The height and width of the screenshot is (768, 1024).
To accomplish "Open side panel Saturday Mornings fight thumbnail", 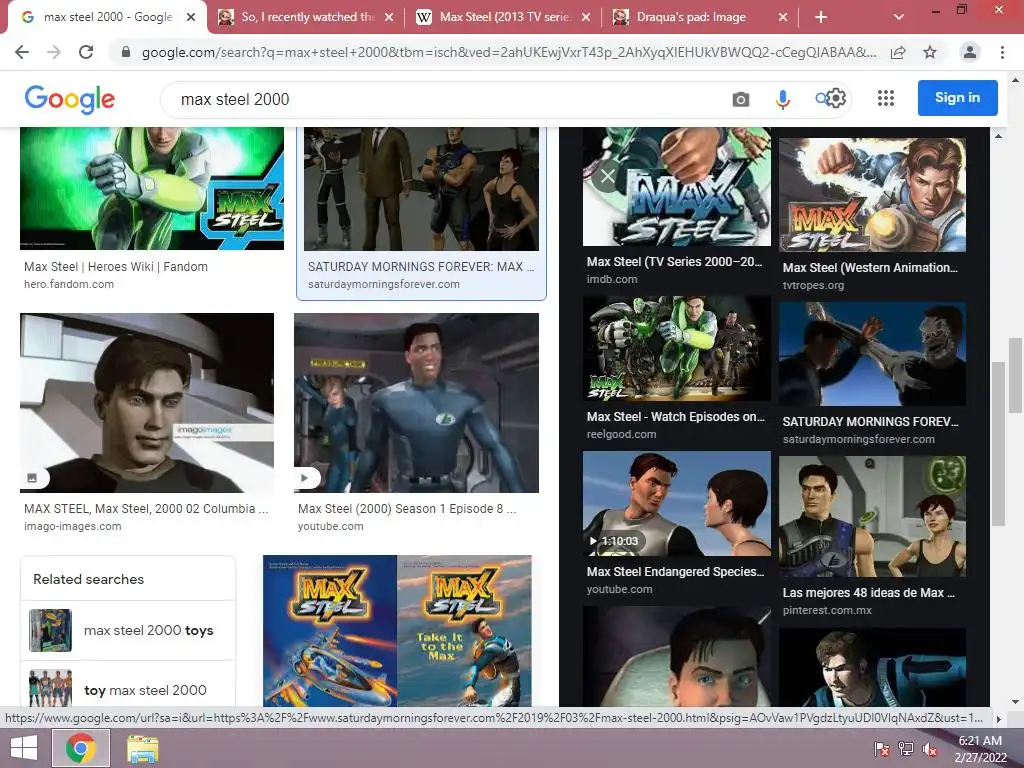I will tap(872, 354).
